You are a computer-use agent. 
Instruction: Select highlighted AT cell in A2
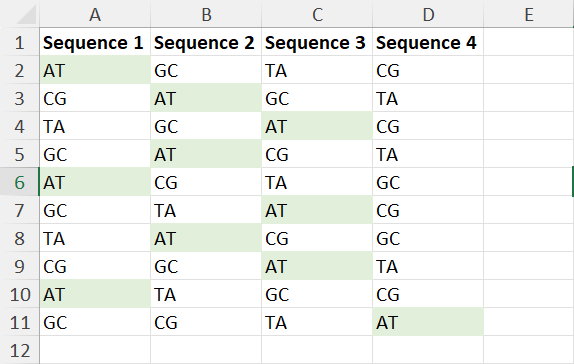(x=95, y=70)
